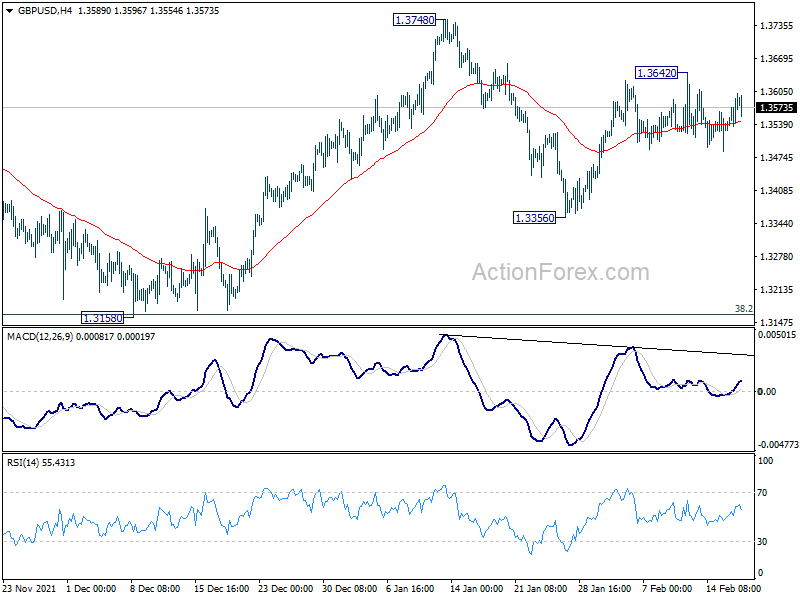
Task: Click the 14 Jan 00:00 date label
Action: click(x=477, y=588)
